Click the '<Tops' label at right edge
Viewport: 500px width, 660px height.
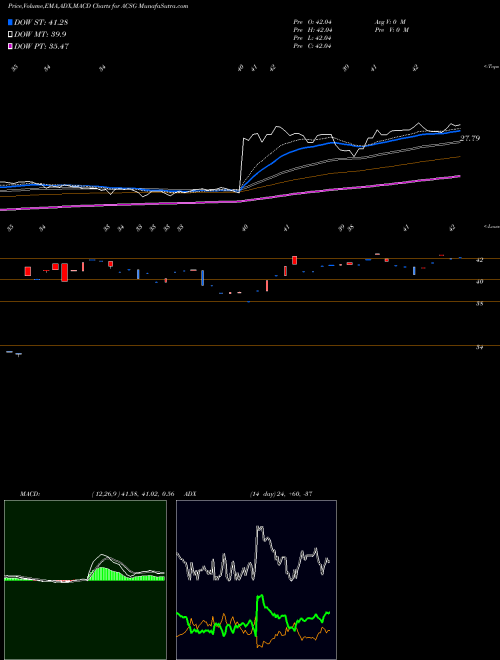point(491,67)
